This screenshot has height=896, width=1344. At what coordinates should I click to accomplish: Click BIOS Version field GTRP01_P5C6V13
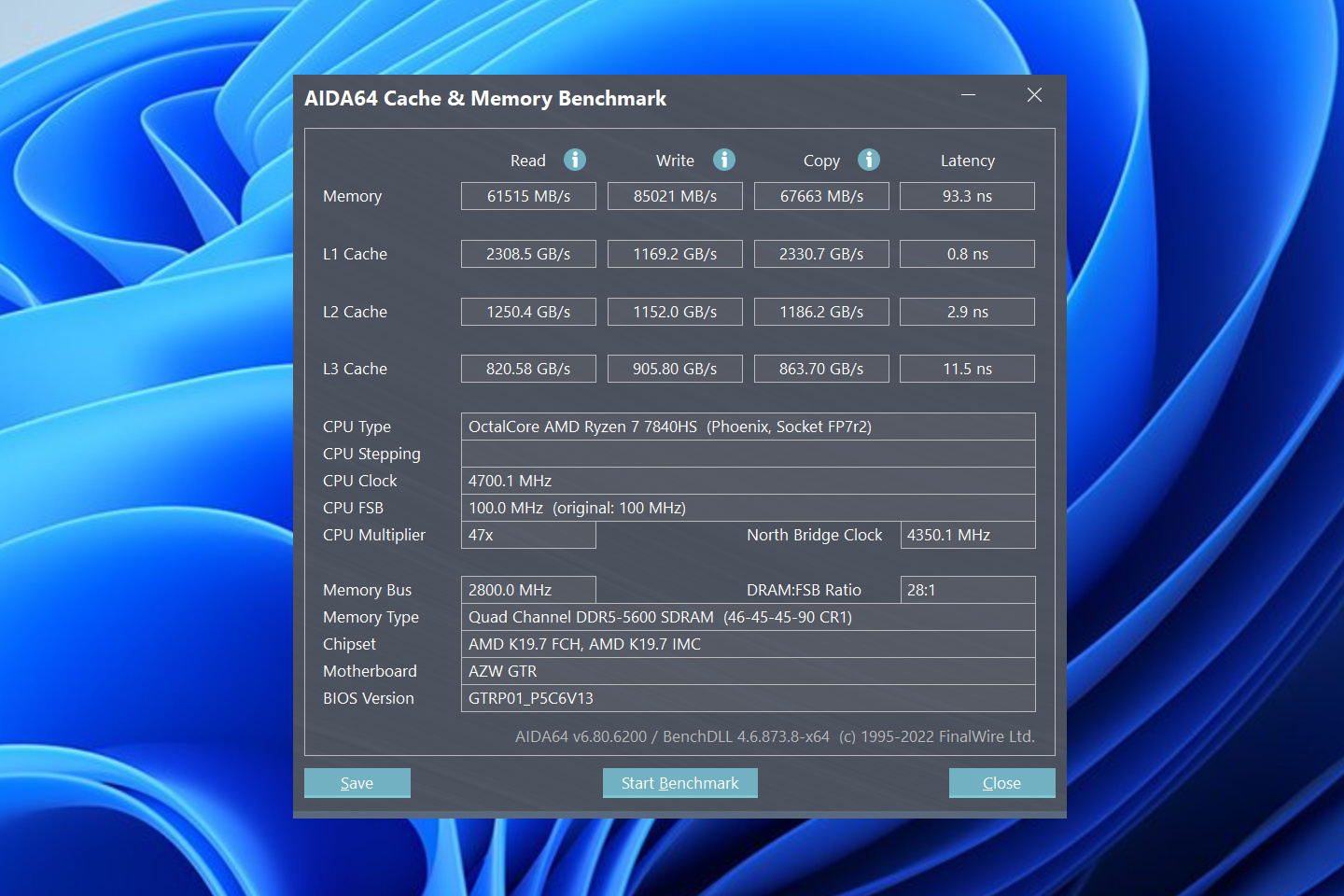click(x=749, y=698)
